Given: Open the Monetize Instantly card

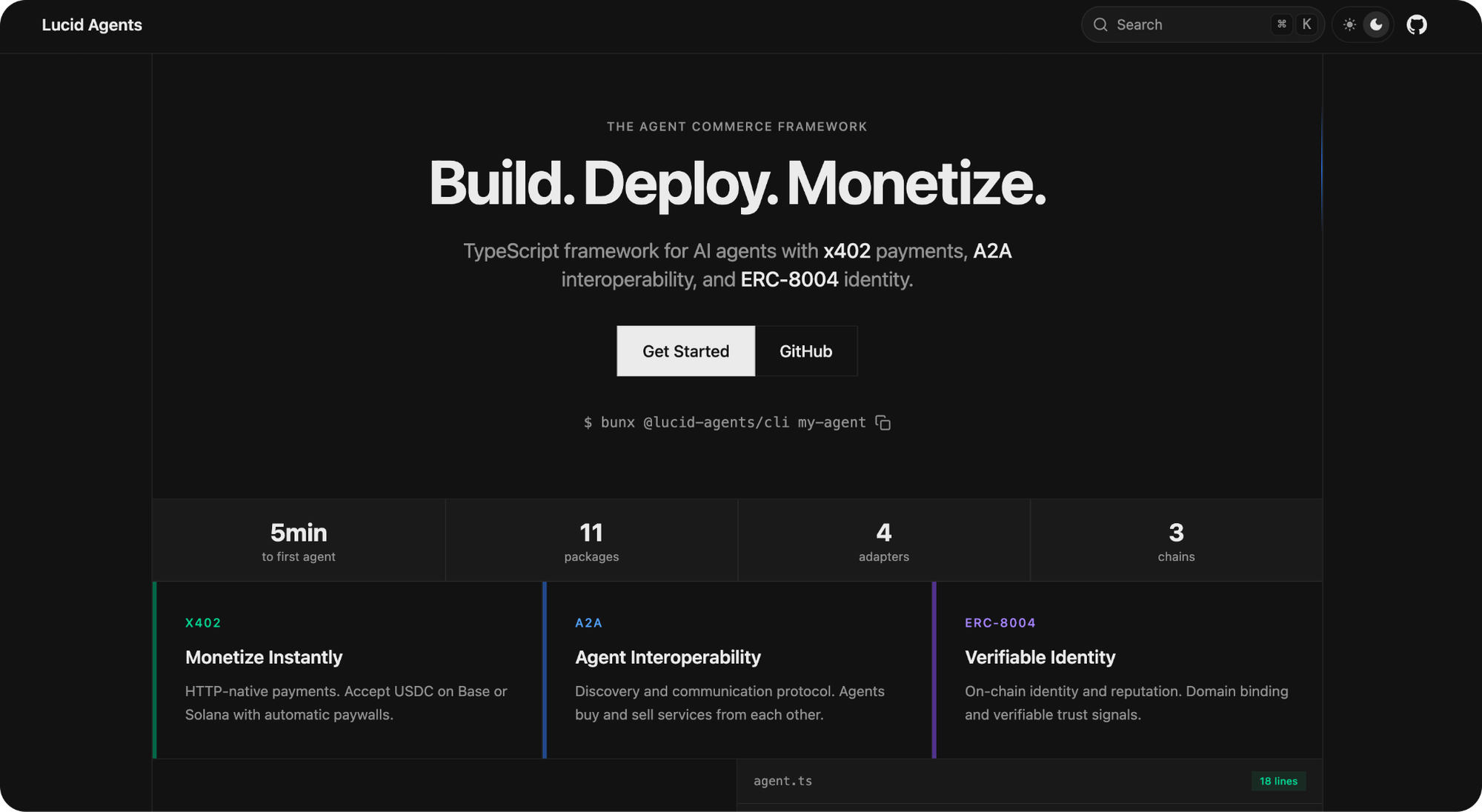Looking at the screenshot, I should [x=348, y=670].
